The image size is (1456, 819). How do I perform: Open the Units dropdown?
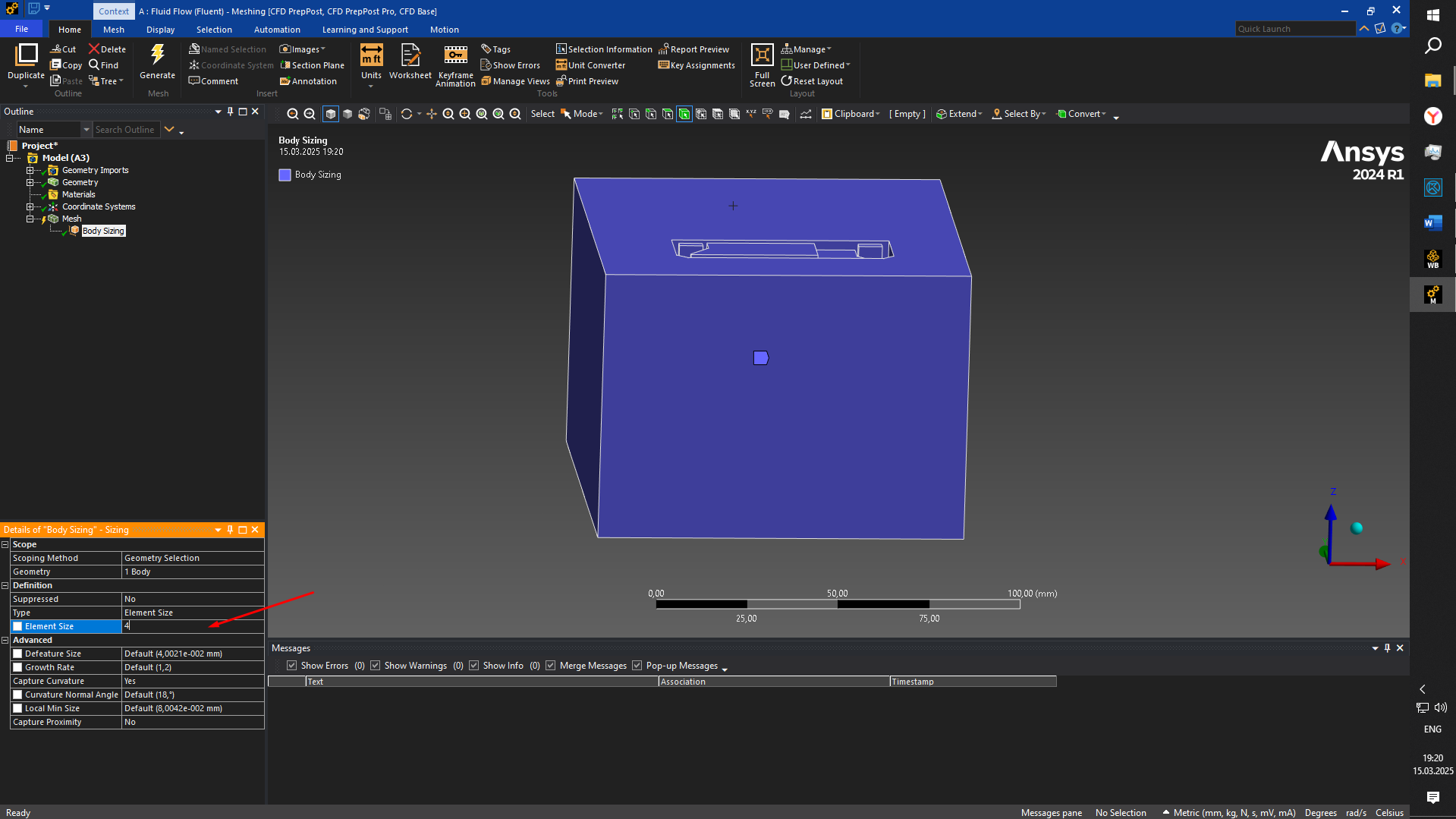[x=371, y=85]
